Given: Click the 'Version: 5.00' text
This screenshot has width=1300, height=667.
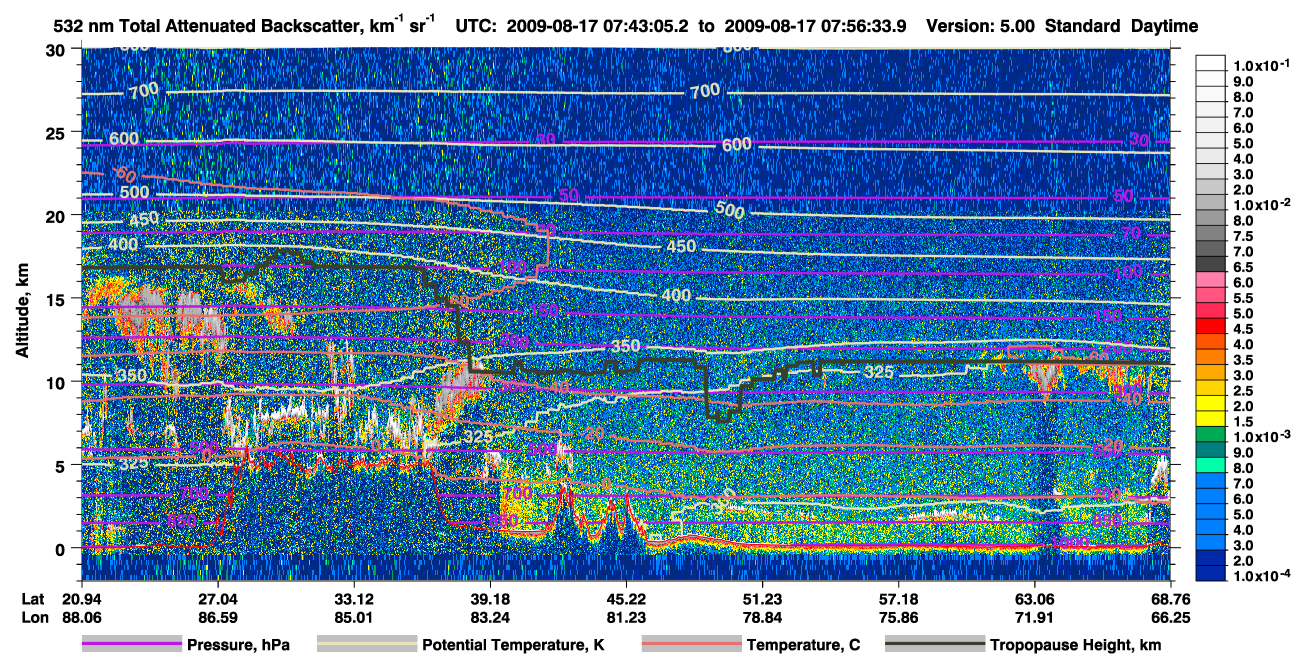Looking at the screenshot, I should coord(980,25).
